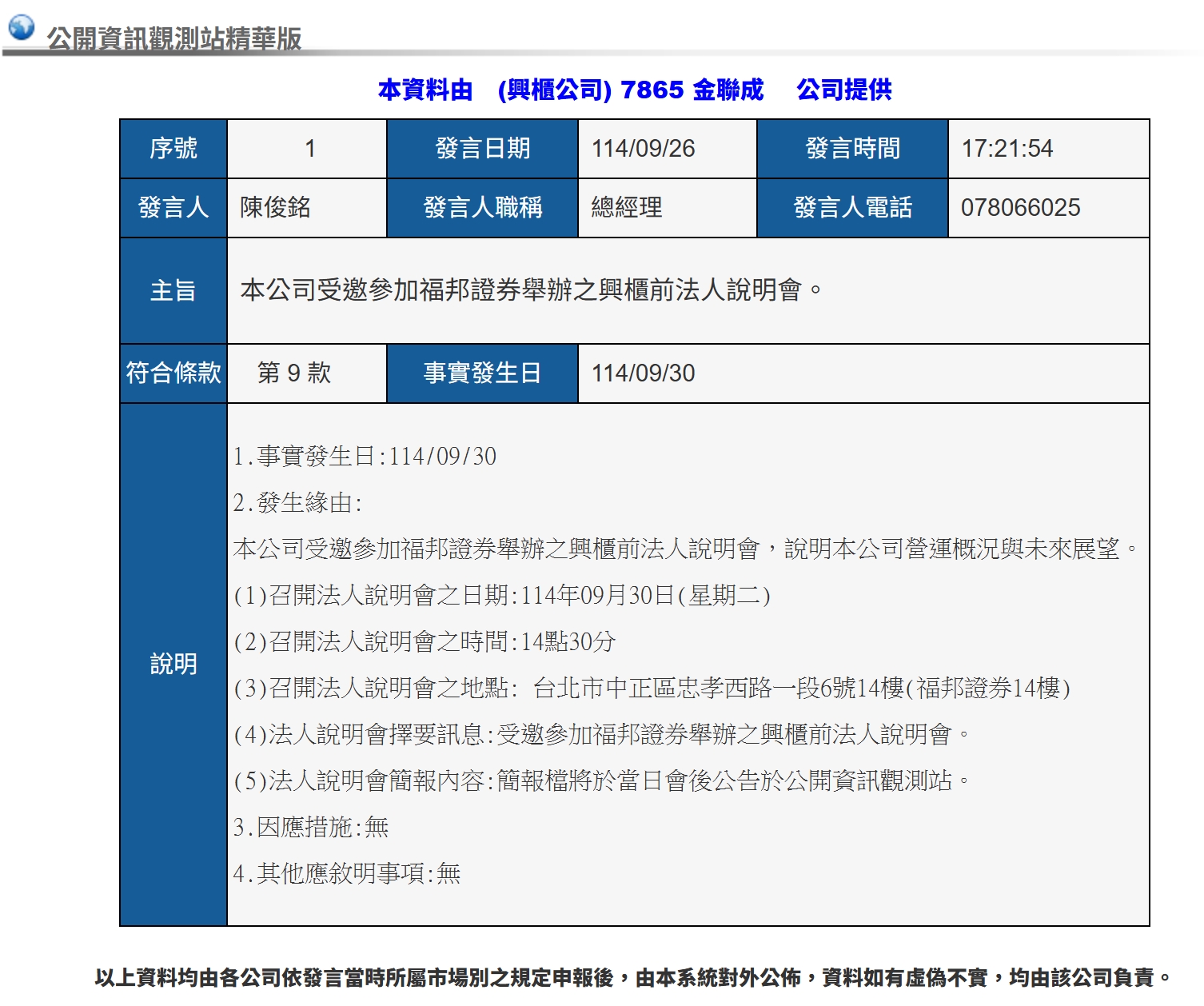1204x1006 pixels.
Task: Select the time value 17:21:54
Action: coord(1007,149)
